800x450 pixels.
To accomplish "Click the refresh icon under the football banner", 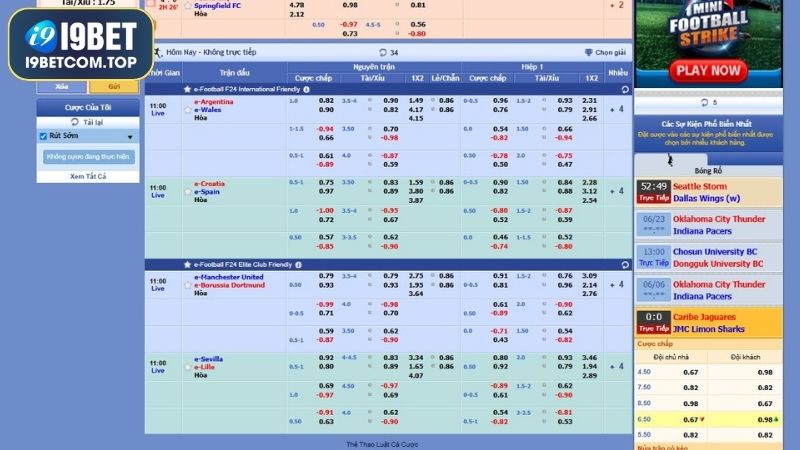I will point(704,102).
